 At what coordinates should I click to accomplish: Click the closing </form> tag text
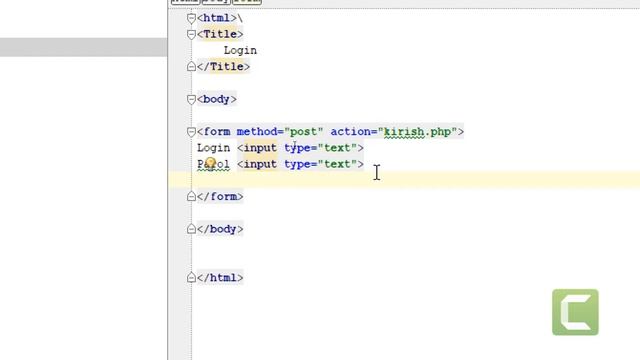click(x=220, y=197)
